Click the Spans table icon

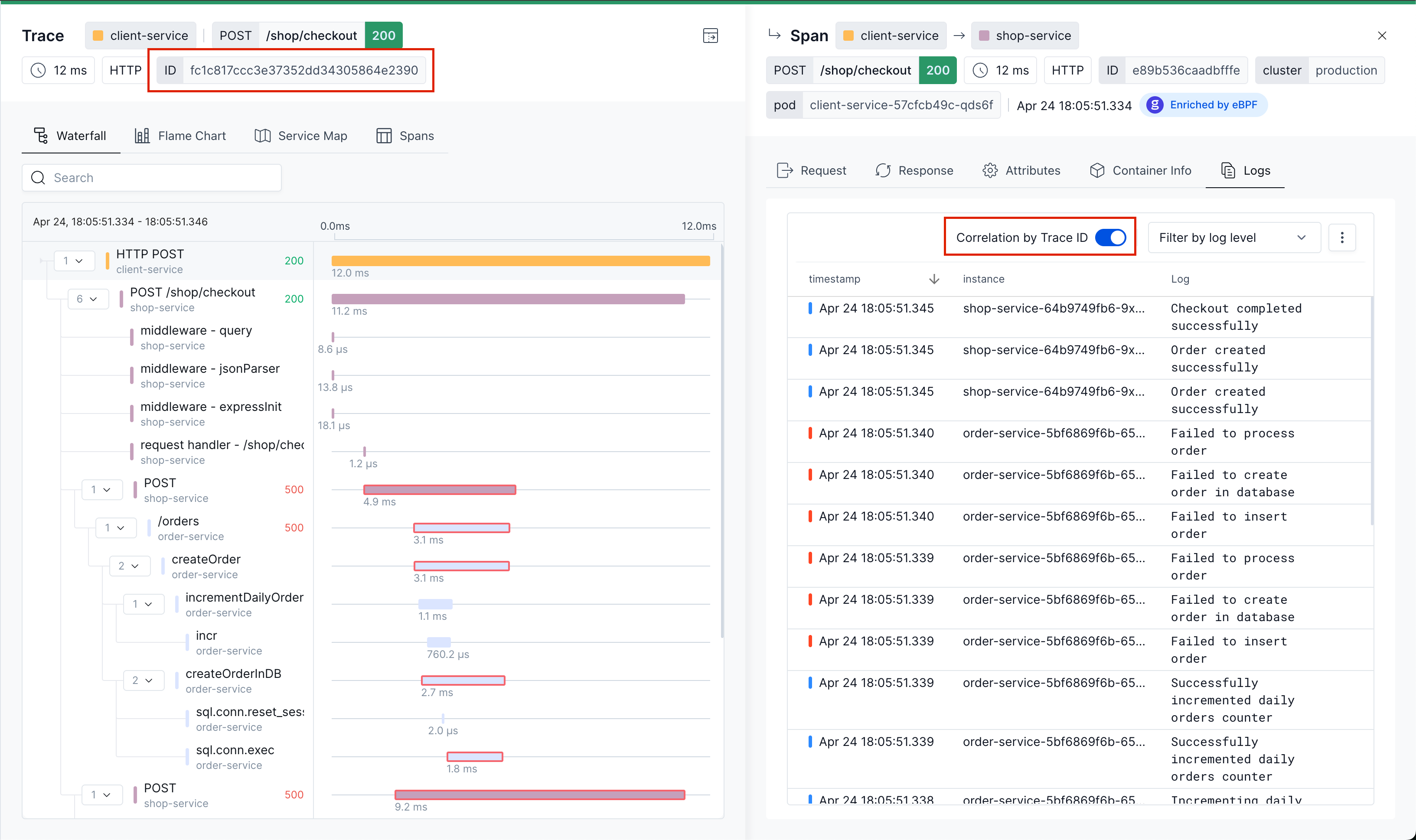384,136
